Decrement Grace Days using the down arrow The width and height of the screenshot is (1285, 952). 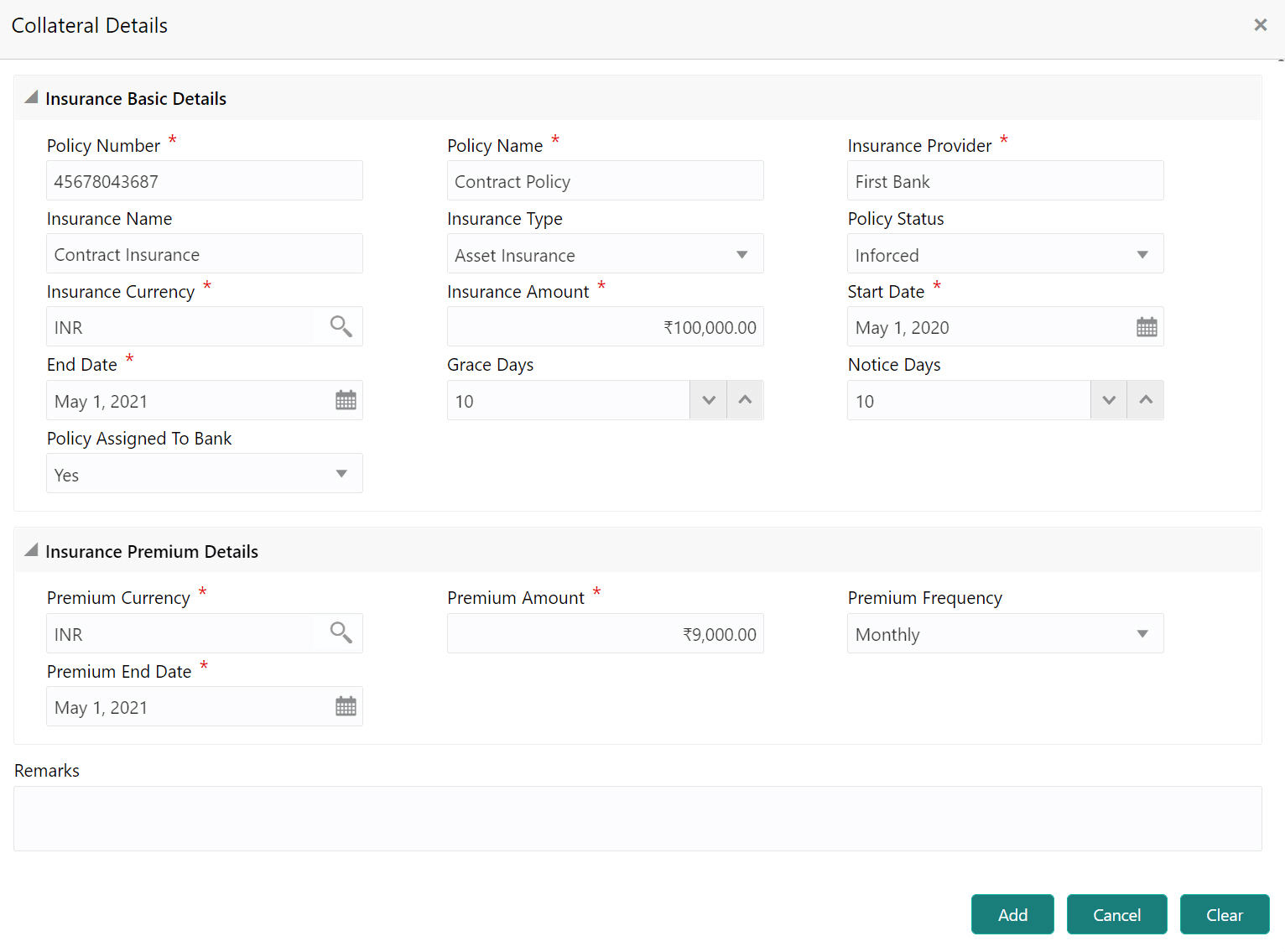pos(707,400)
